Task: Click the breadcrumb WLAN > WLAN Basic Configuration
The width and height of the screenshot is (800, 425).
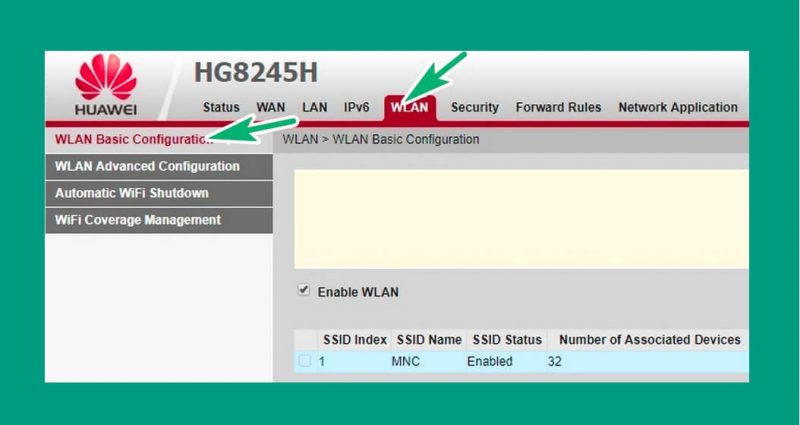Action: coord(381,139)
